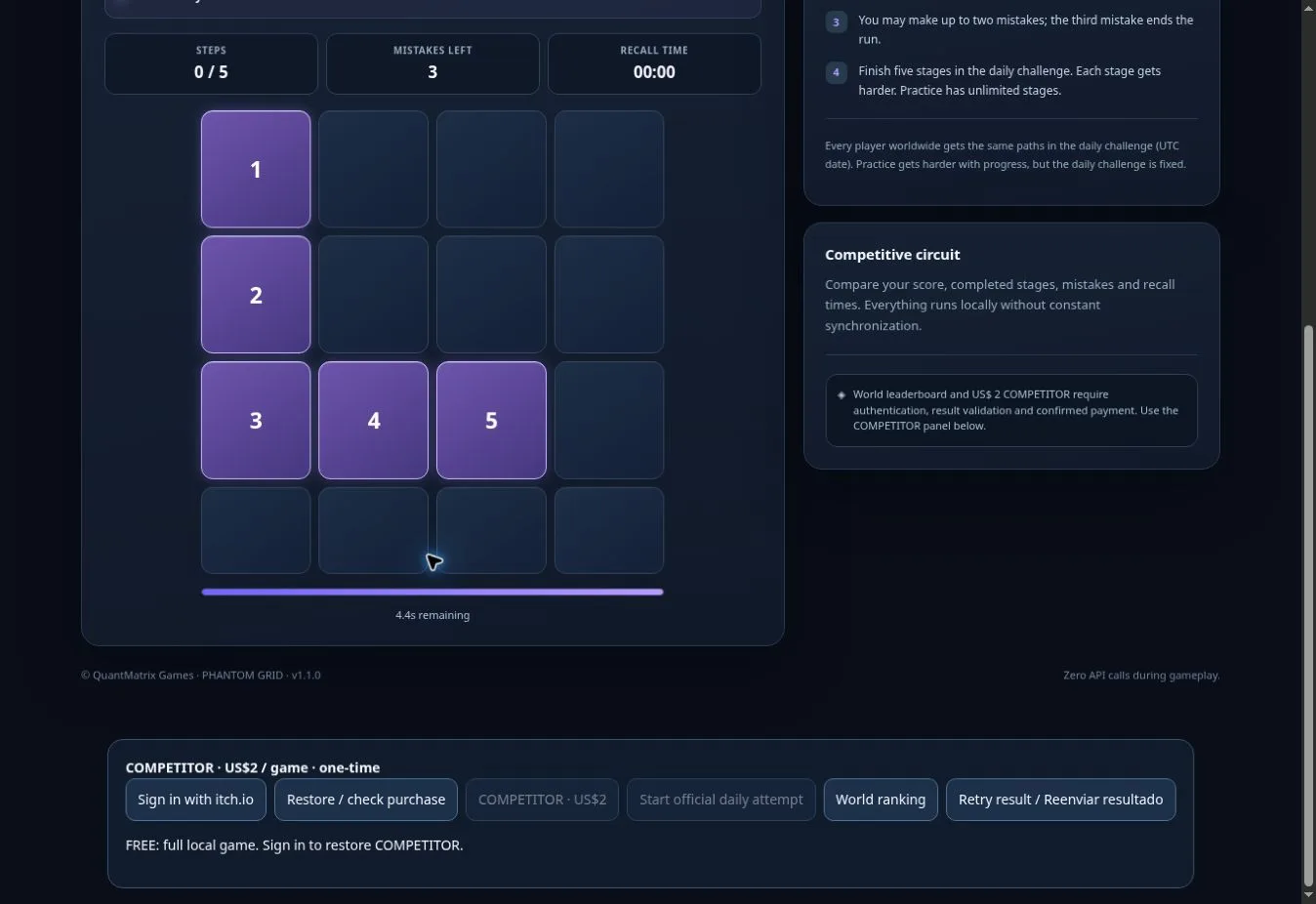Viewport: 1316px width, 904px height.
Task: Choose the grid tile numbered 4
Action: [x=373, y=421]
